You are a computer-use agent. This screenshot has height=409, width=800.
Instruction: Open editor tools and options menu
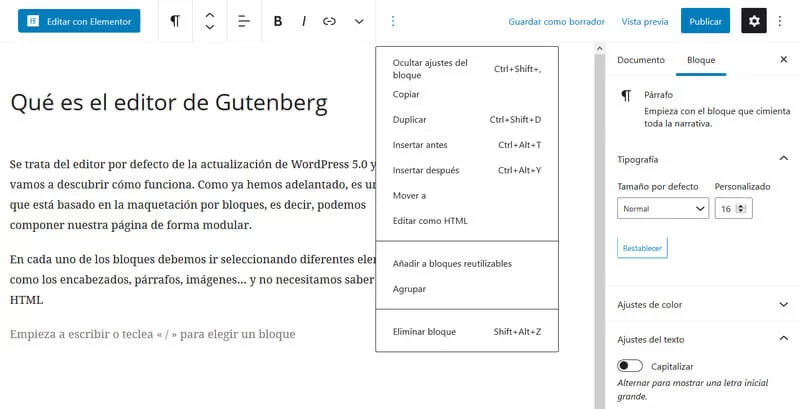click(x=780, y=21)
